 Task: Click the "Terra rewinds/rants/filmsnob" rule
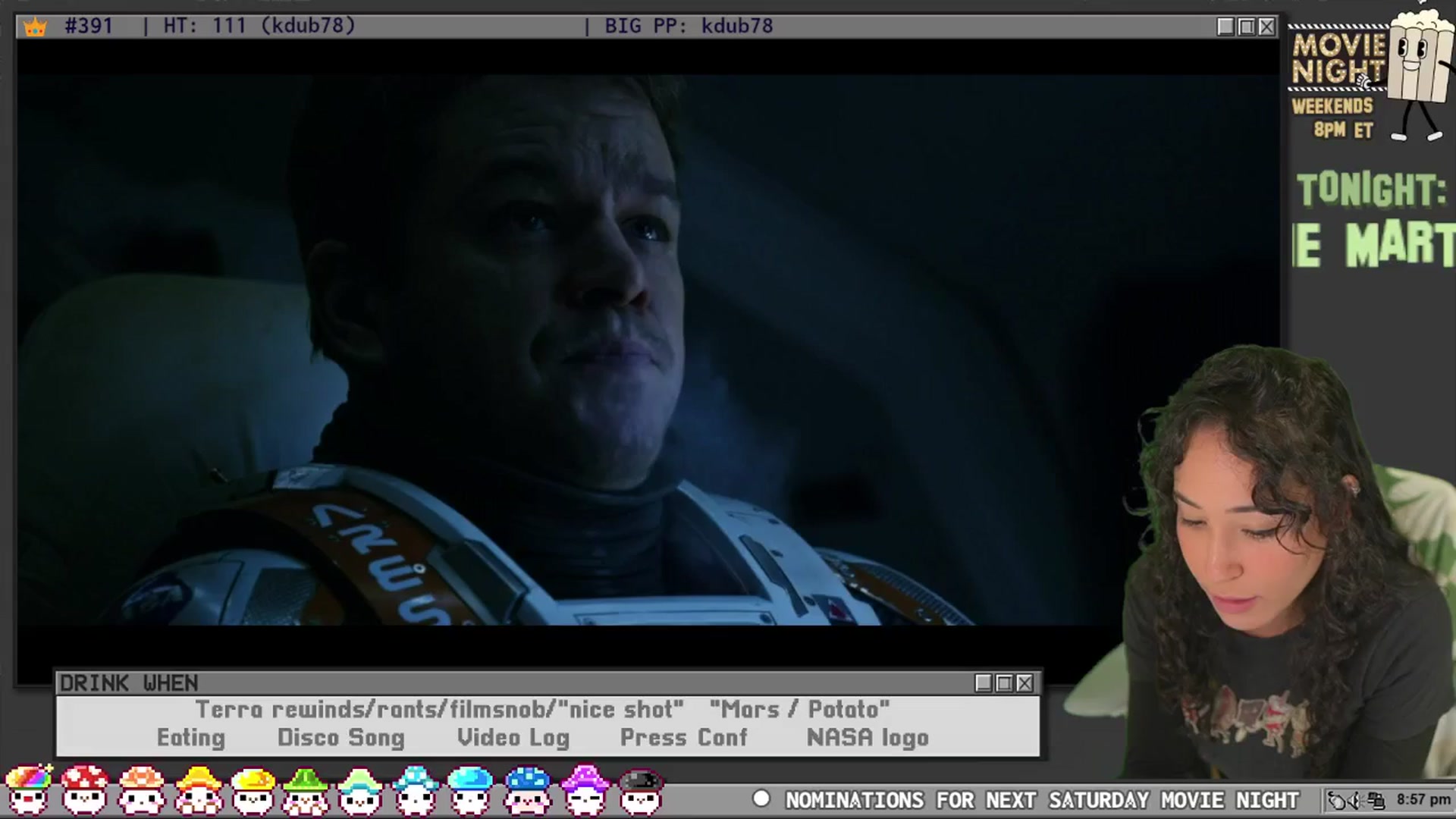[x=439, y=709]
